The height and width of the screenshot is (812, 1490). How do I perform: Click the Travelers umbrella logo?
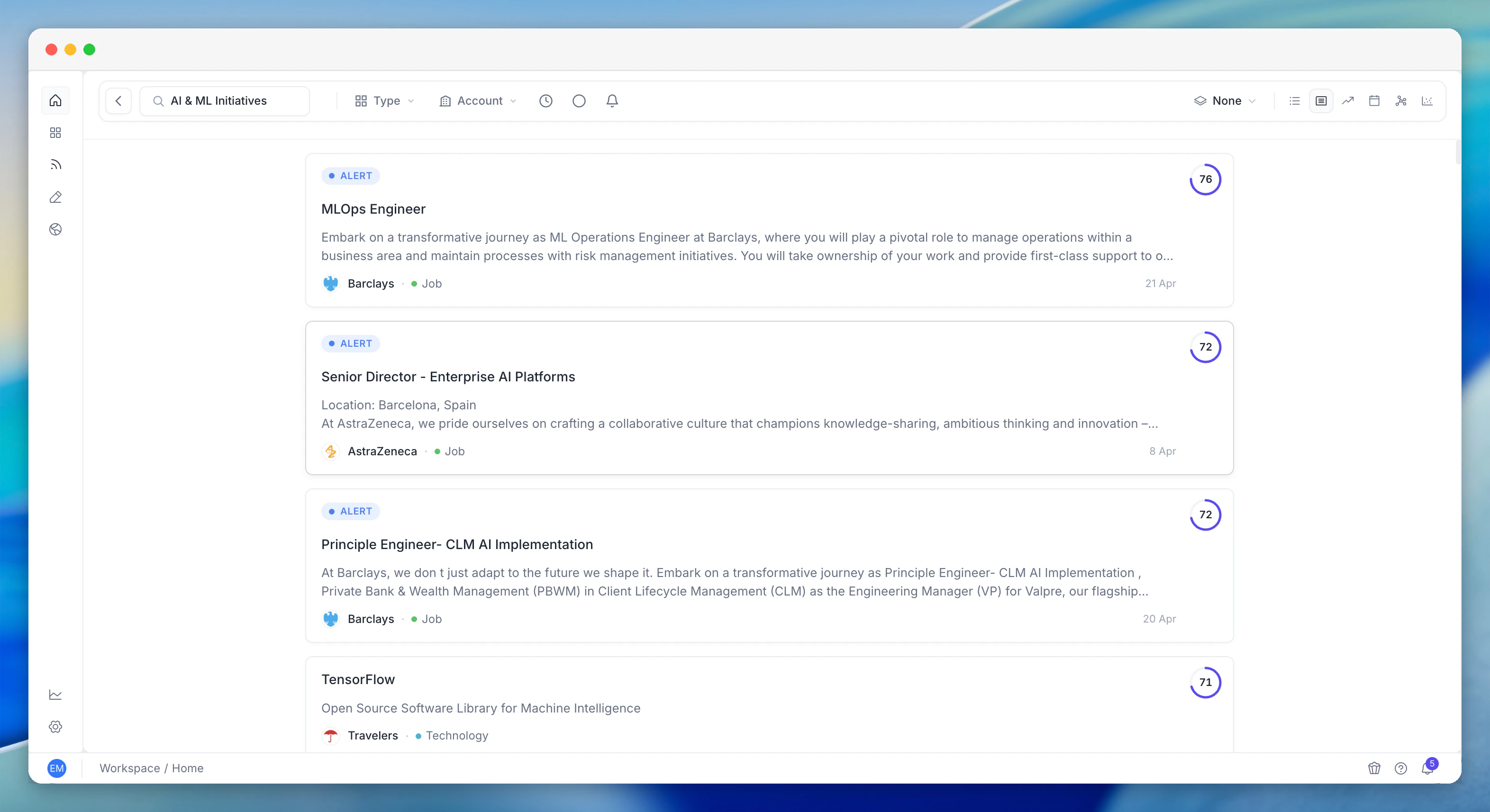point(330,736)
